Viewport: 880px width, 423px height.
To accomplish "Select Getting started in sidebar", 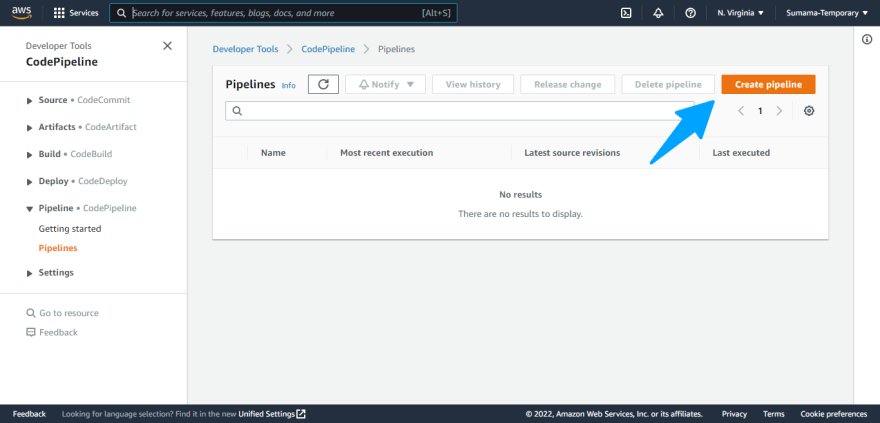I will click(x=70, y=229).
